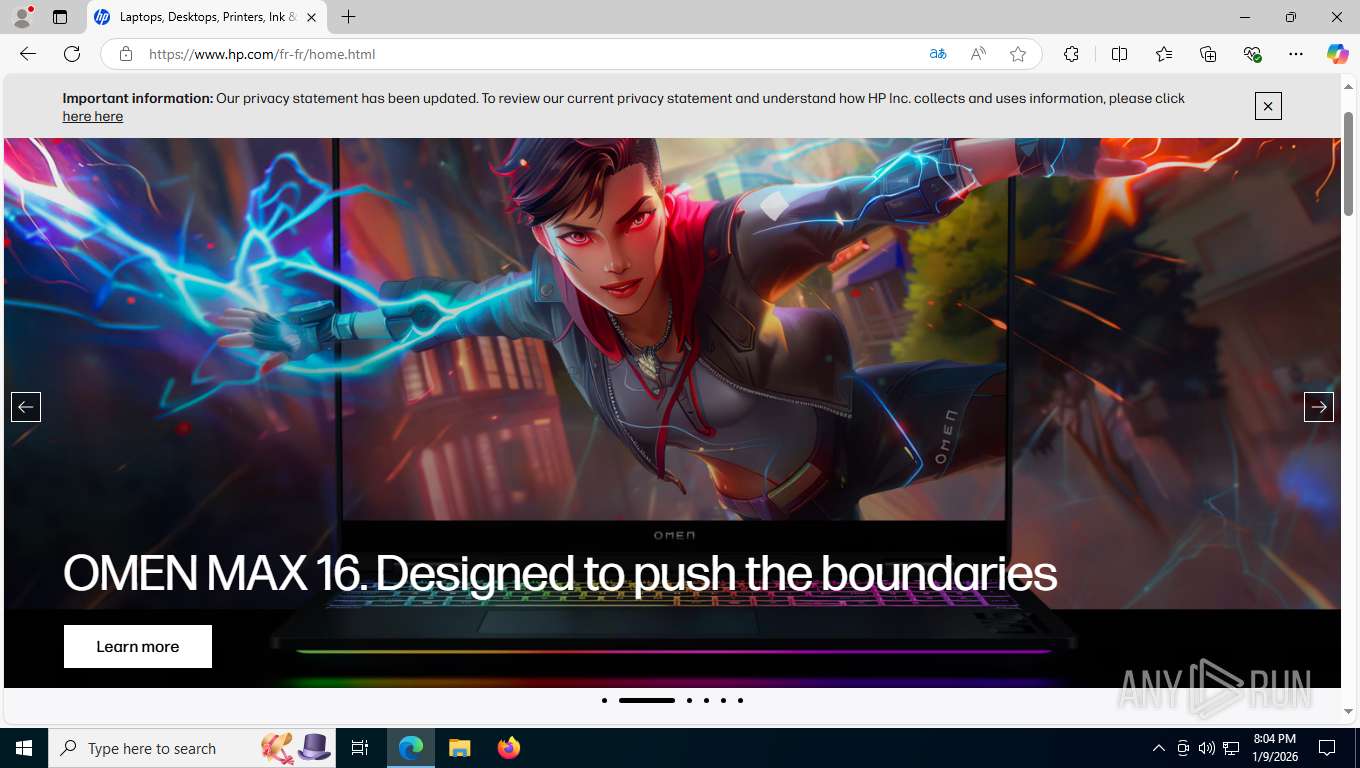Open the Translate page icon
Image resolution: width=1360 pixels, height=768 pixels.
pyautogui.click(x=938, y=54)
